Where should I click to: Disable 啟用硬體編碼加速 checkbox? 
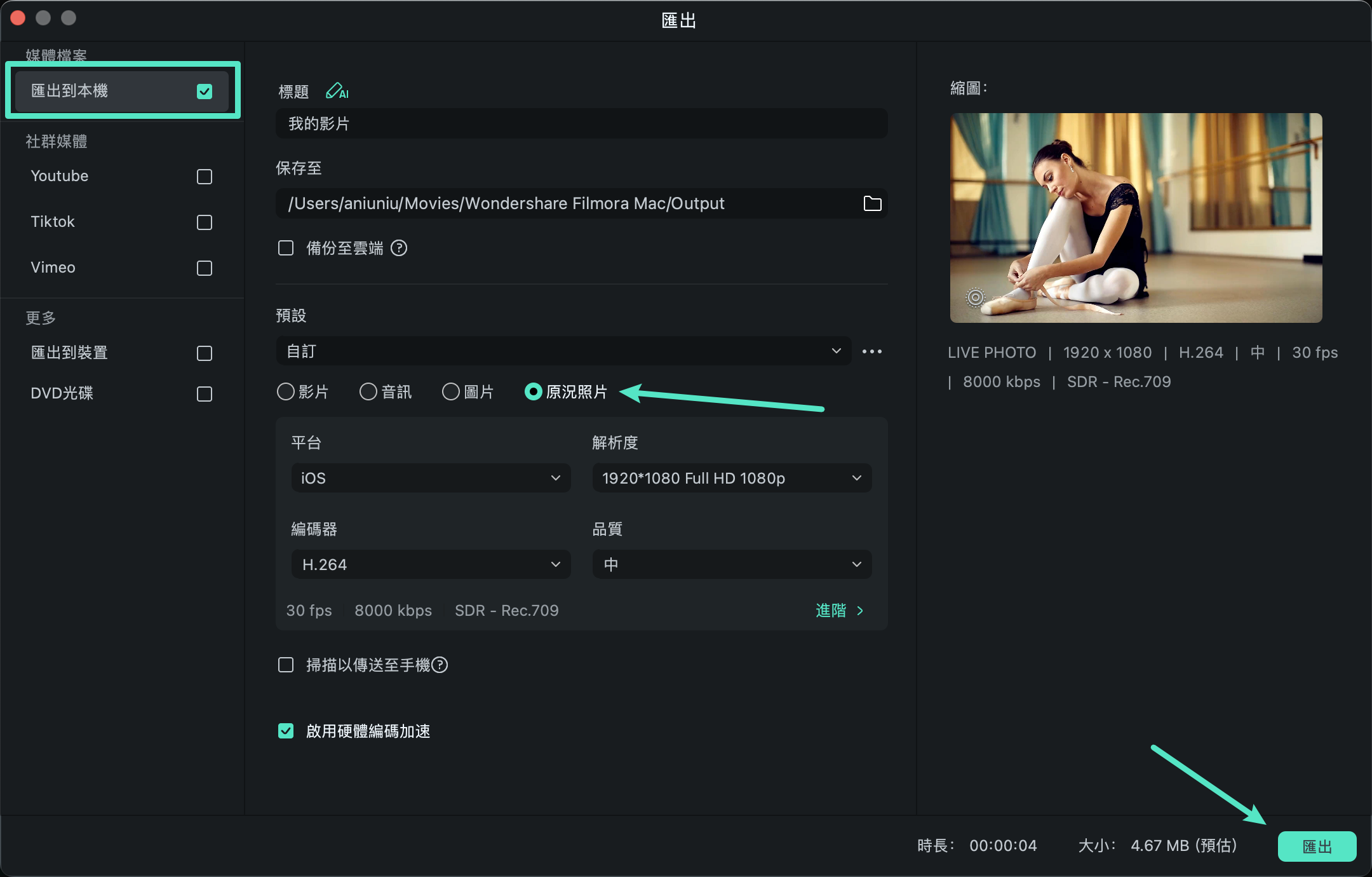286,731
